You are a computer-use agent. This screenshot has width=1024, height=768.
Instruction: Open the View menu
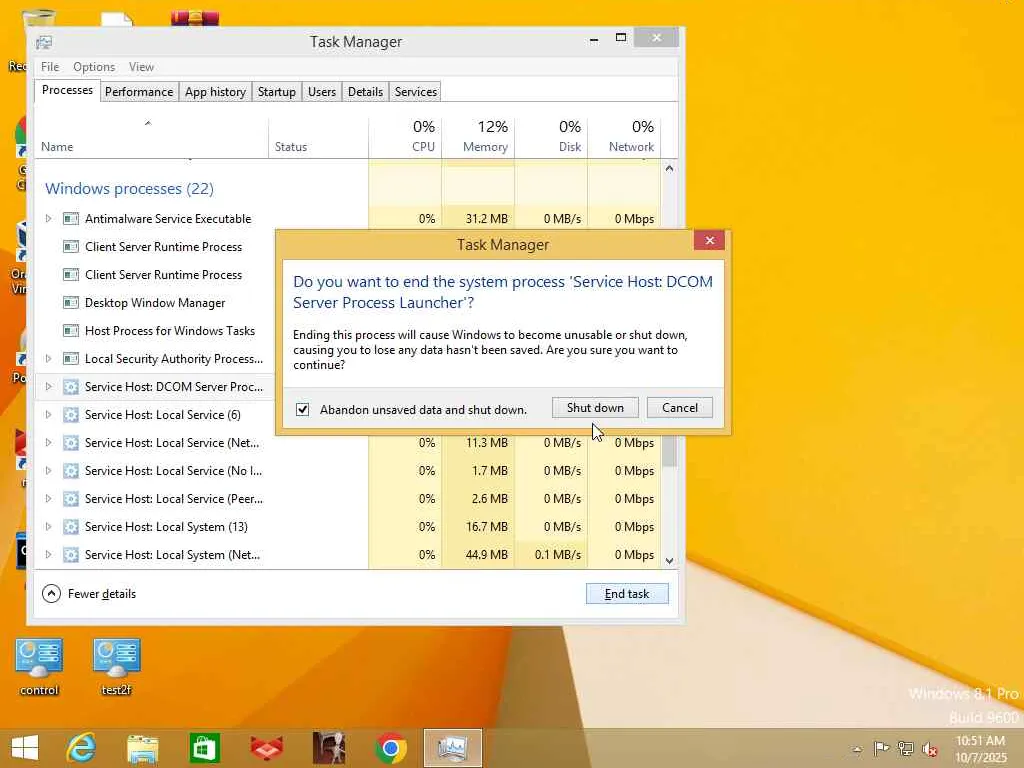click(141, 67)
